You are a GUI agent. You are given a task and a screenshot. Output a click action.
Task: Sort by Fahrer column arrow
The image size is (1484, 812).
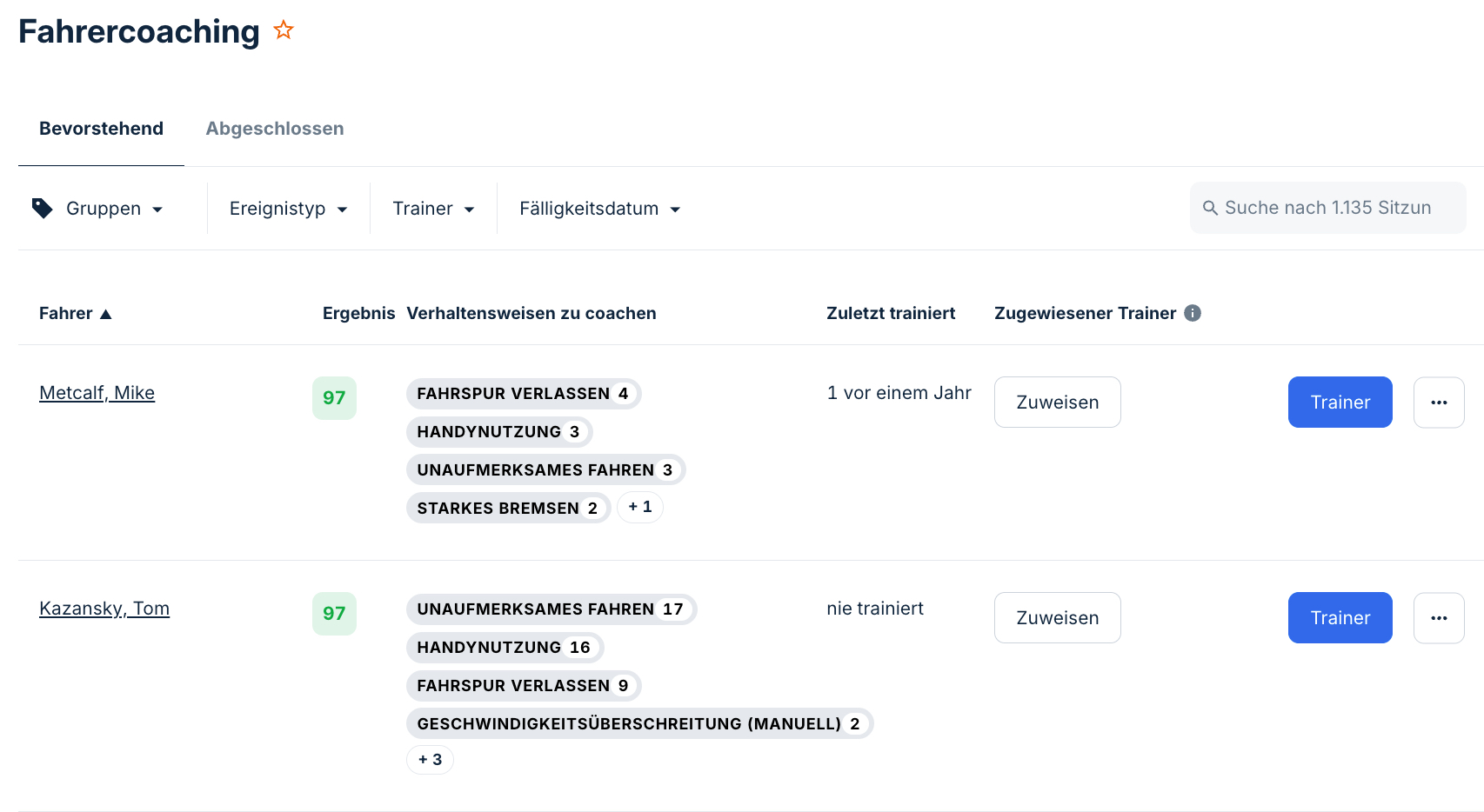tap(106, 314)
